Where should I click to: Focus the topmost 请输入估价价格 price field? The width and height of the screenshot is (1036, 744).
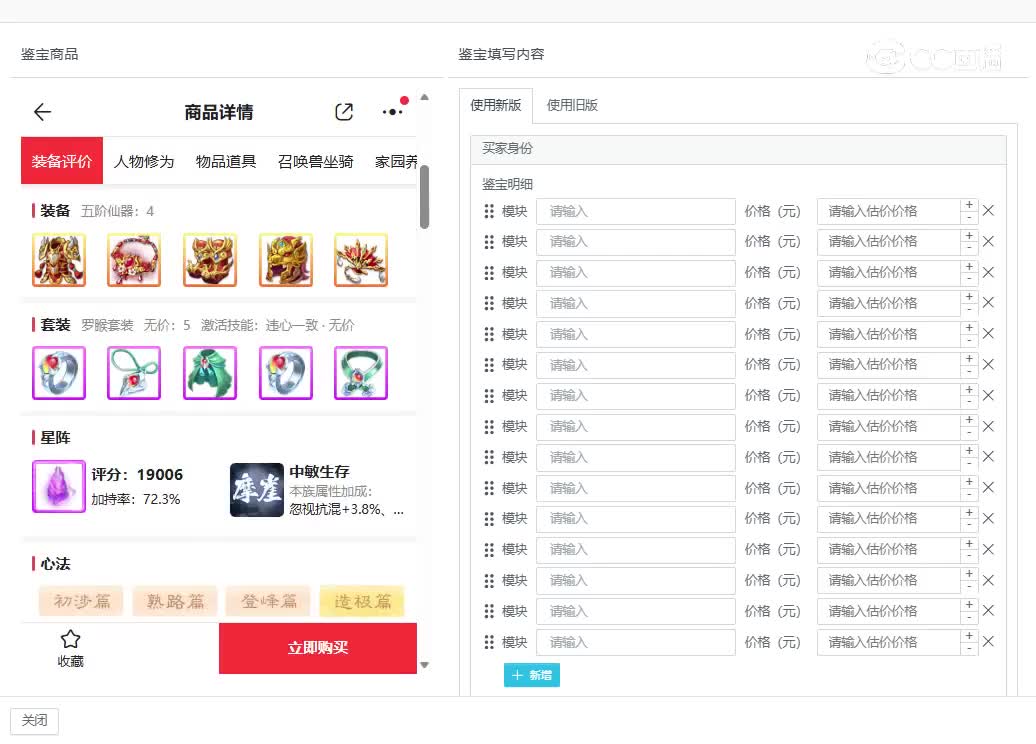(x=889, y=211)
